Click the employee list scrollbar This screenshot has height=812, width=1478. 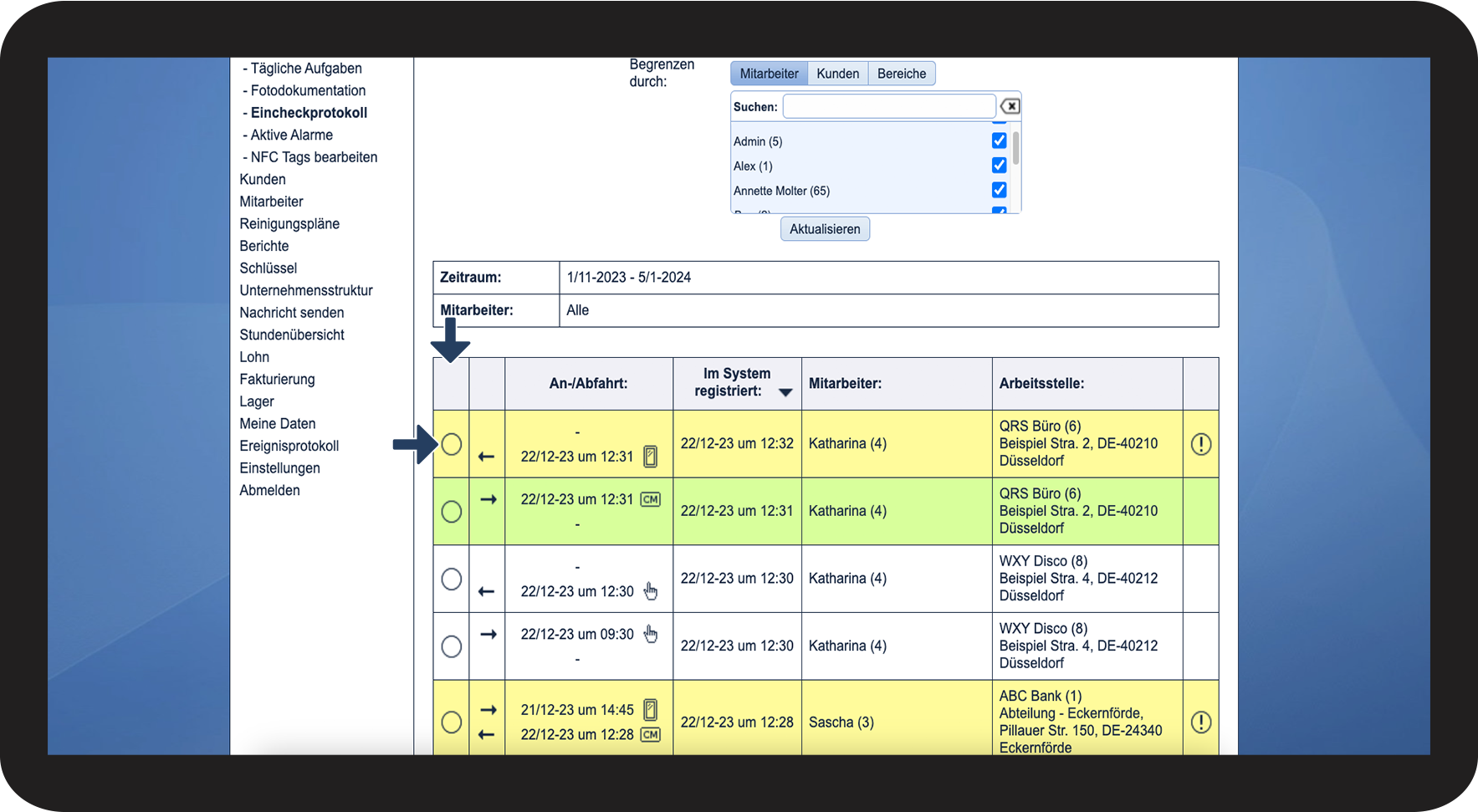(1015, 149)
